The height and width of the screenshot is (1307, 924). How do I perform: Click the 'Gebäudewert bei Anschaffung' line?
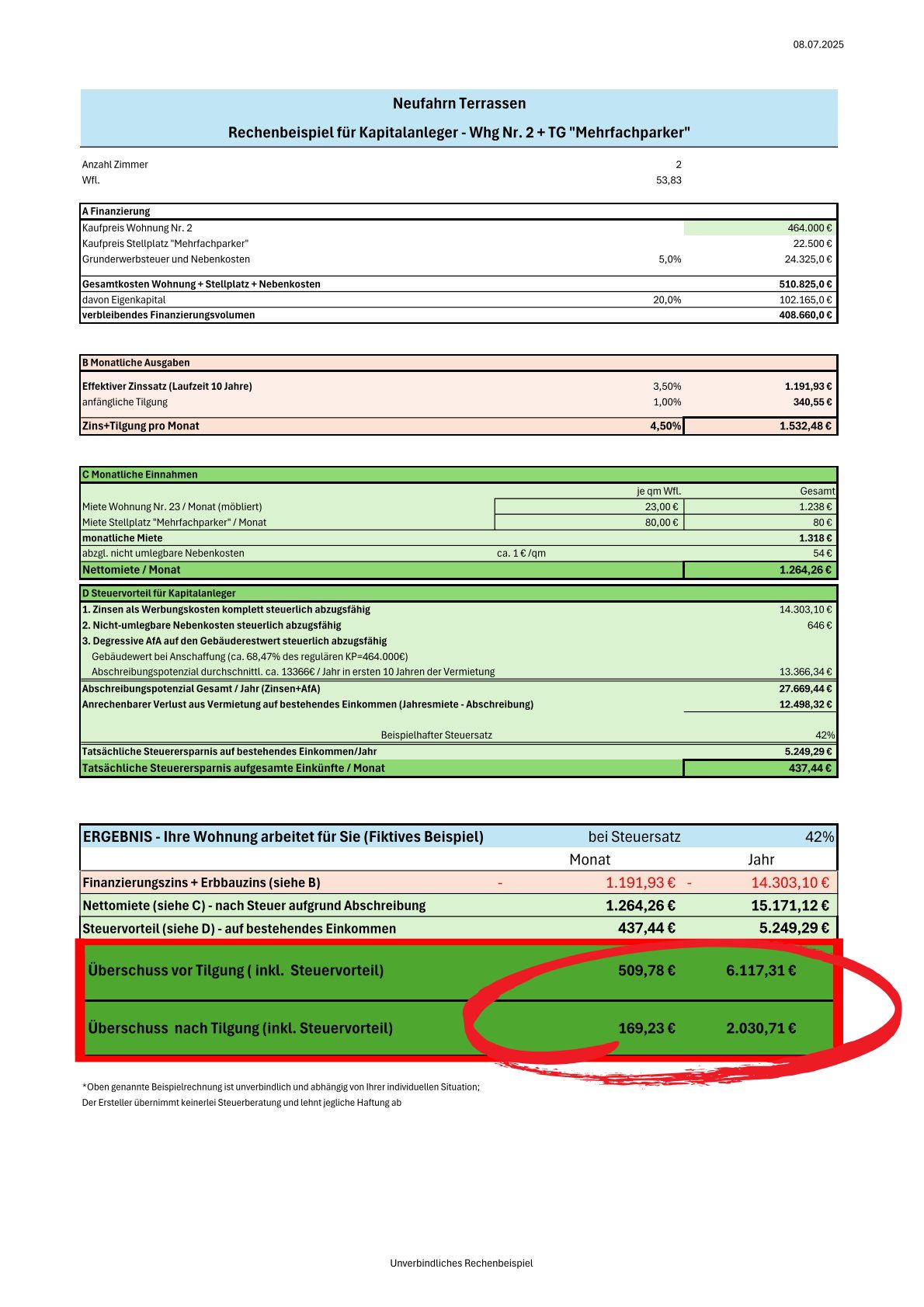pyautogui.click(x=249, y=656)
